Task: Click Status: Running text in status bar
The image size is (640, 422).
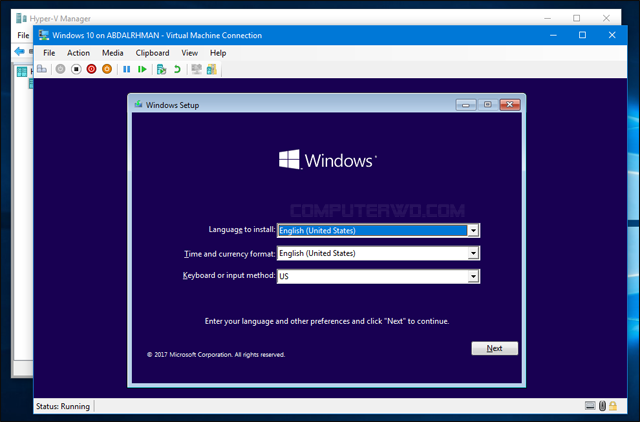Action: 63,406
